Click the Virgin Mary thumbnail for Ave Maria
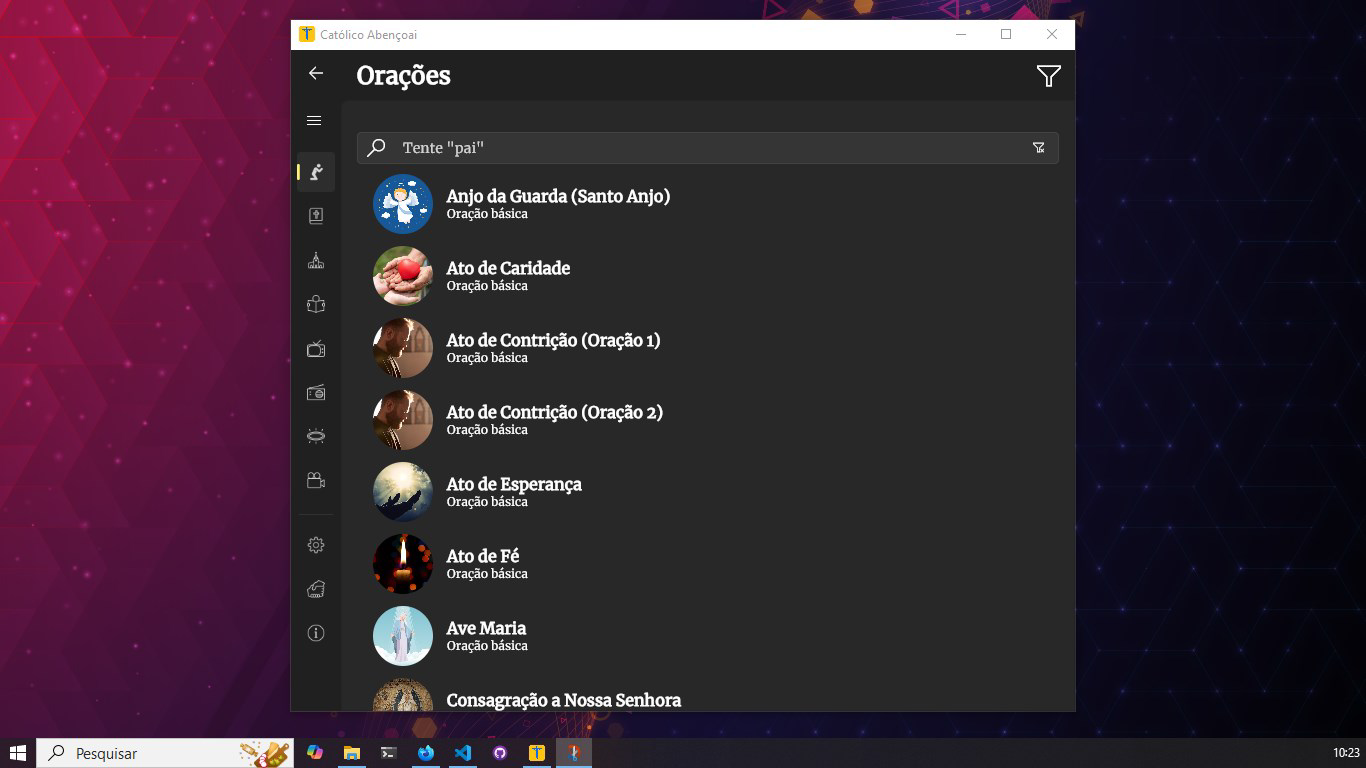The image size is (1366, 768). coord(403,636)
